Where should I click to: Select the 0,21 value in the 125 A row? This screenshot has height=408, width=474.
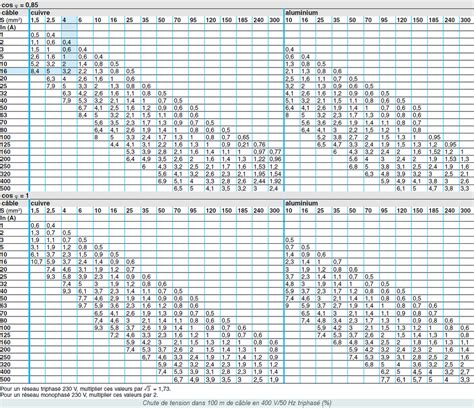pyautogui.click(x=243, y=145)
